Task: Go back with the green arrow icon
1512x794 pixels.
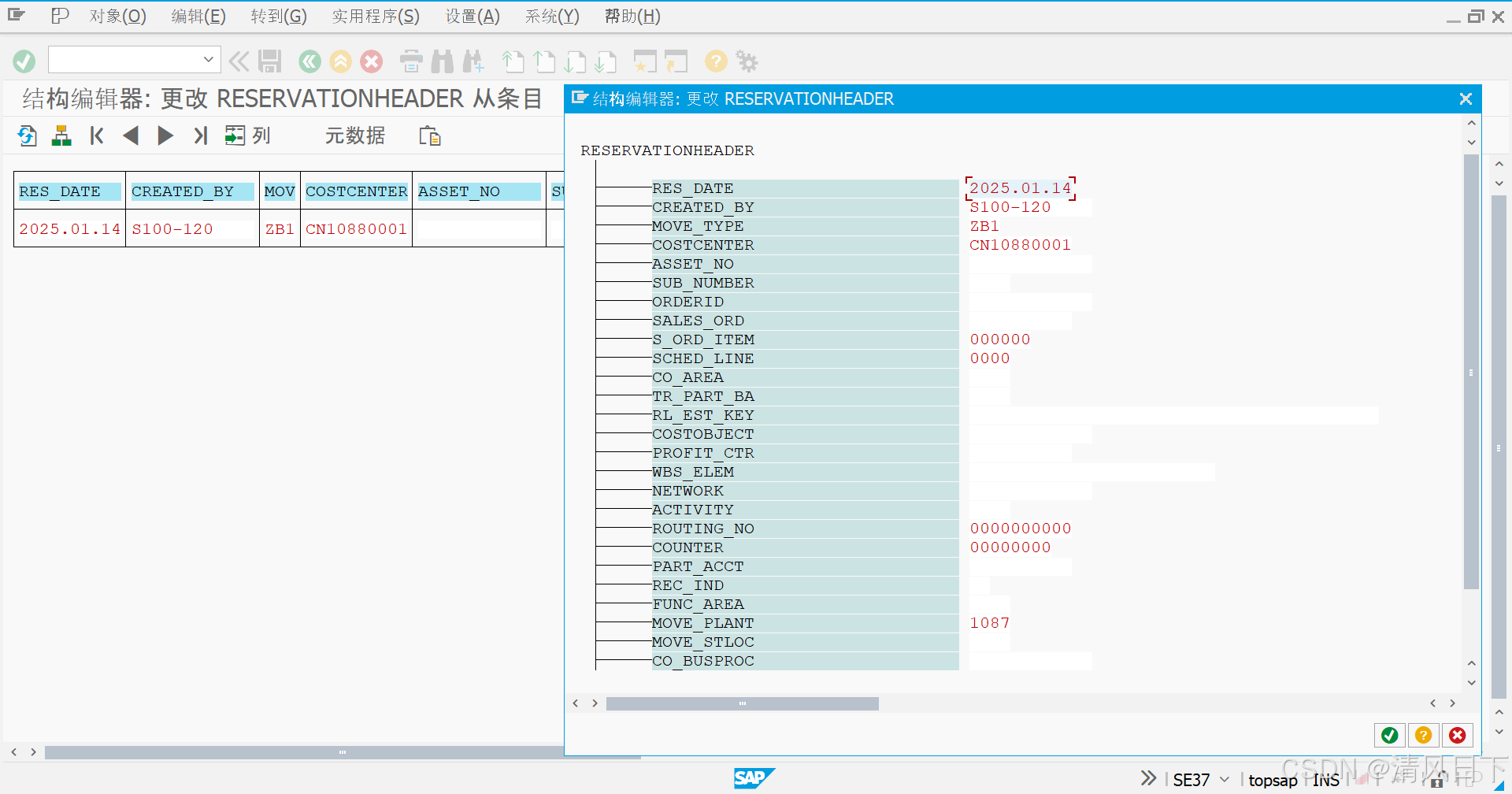Action: [309, 61]
